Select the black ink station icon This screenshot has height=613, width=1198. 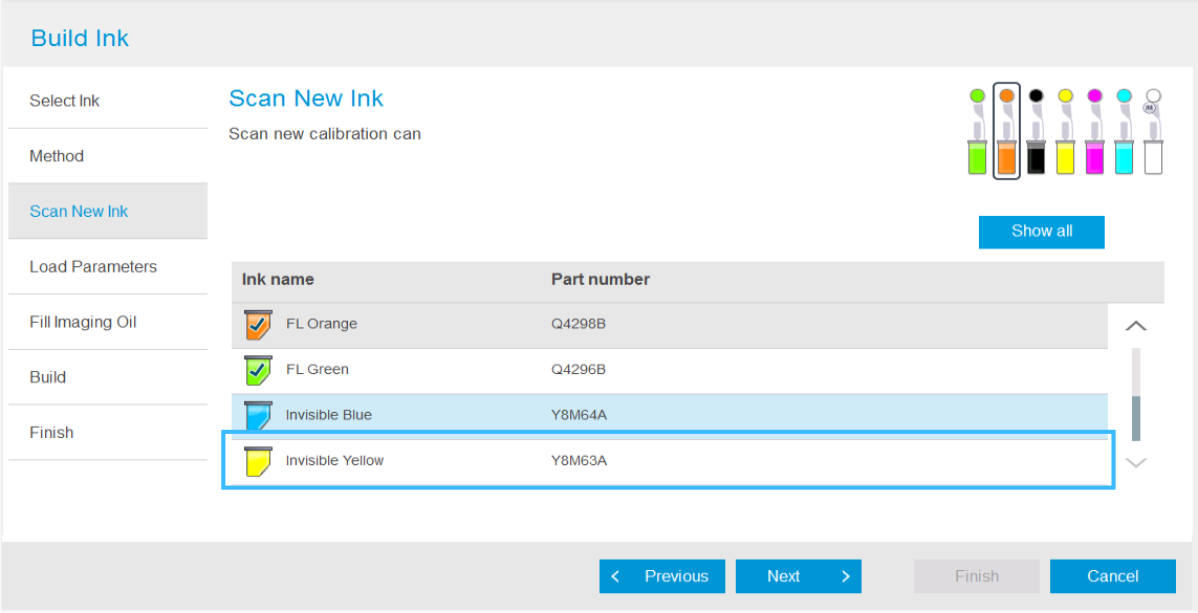(x=1036, y=131)
